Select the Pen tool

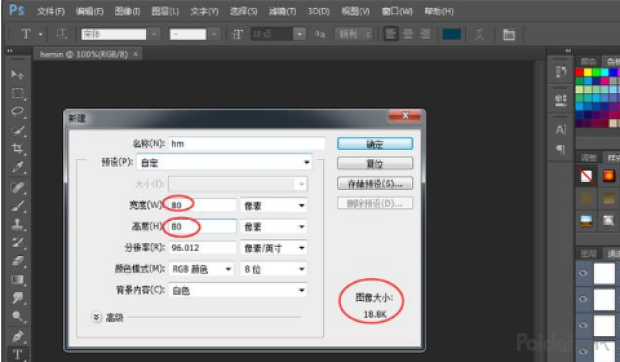[x=17, y=336]
